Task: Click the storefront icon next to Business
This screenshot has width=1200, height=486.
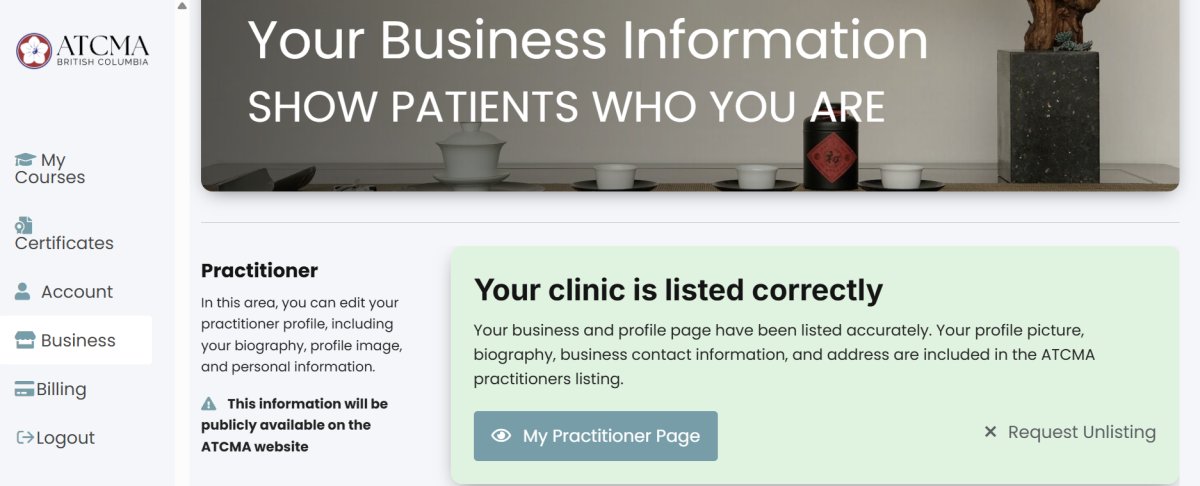Action: pyautogui.click(x=25, y=340)
